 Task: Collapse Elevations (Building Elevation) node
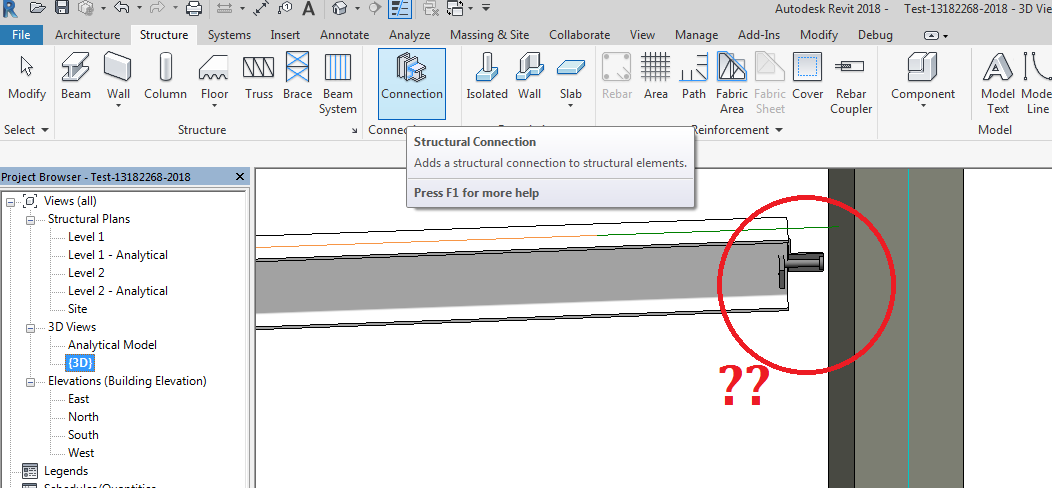(x=30, y=381)
